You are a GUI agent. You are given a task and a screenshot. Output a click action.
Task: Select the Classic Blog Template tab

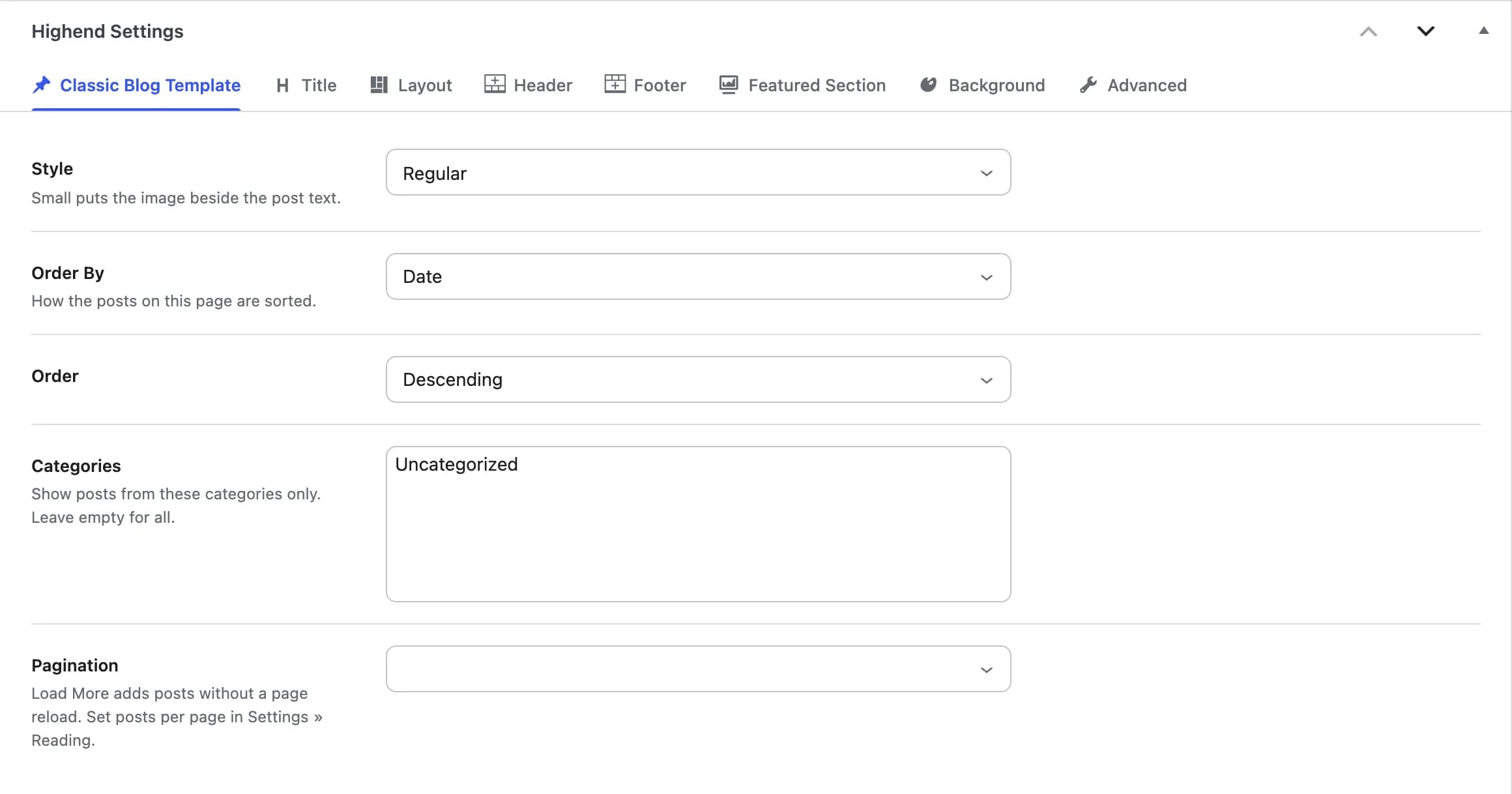click(136, 85)
